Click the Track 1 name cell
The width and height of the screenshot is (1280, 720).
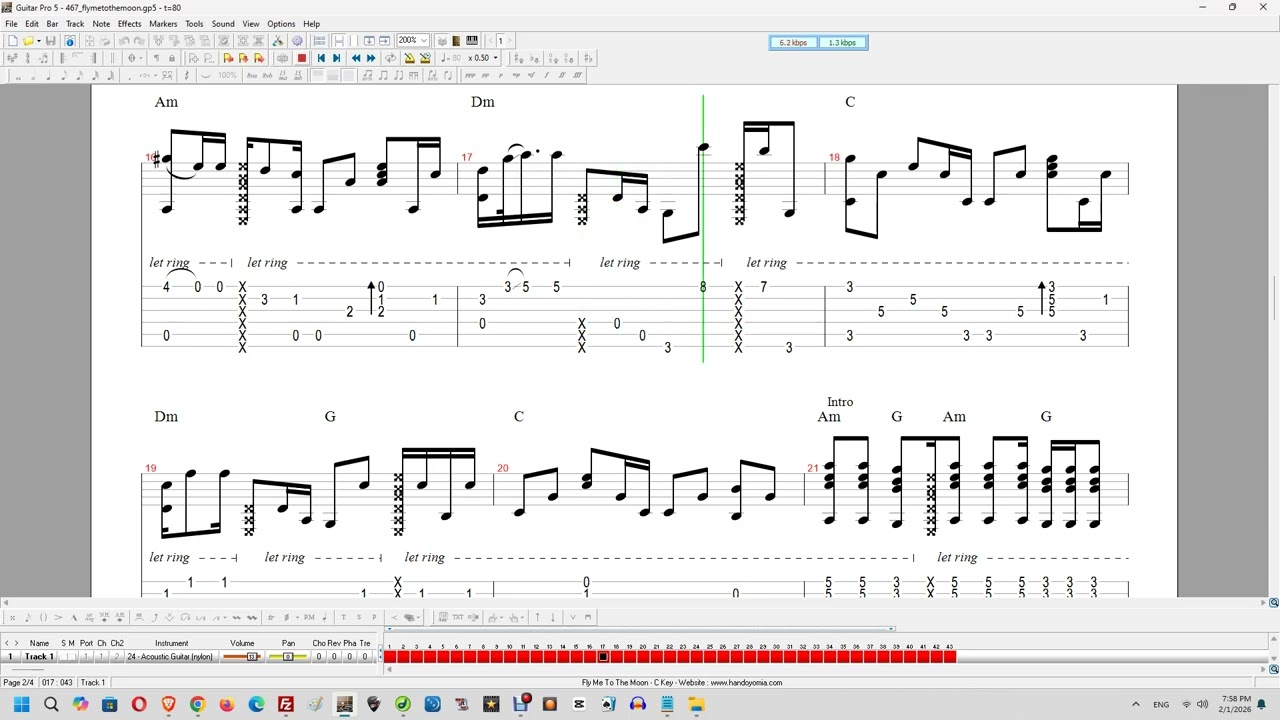click(39, 656)
